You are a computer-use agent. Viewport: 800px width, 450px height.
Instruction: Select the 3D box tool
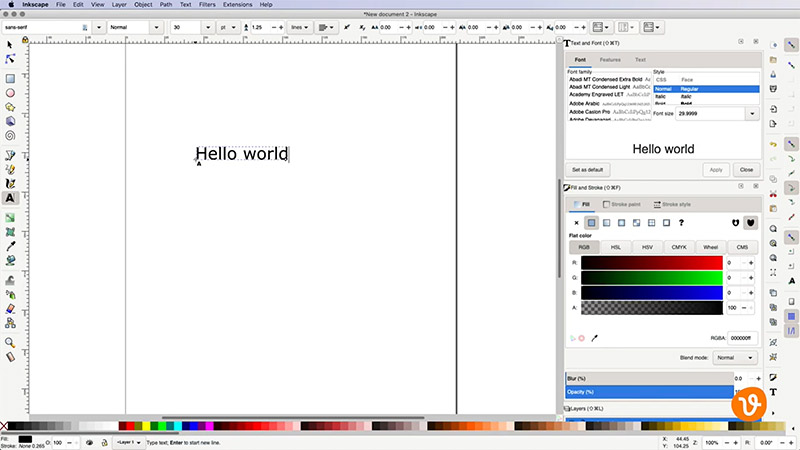pos(10,121)
